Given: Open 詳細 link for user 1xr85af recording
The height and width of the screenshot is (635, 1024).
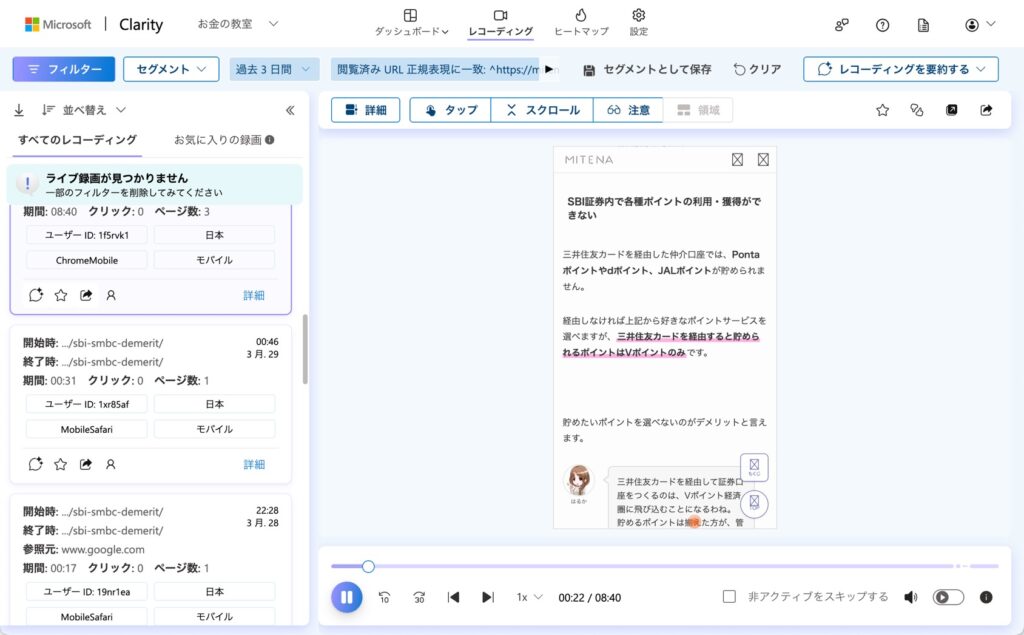Looking at the screenshot, I should tap(254, 464).
